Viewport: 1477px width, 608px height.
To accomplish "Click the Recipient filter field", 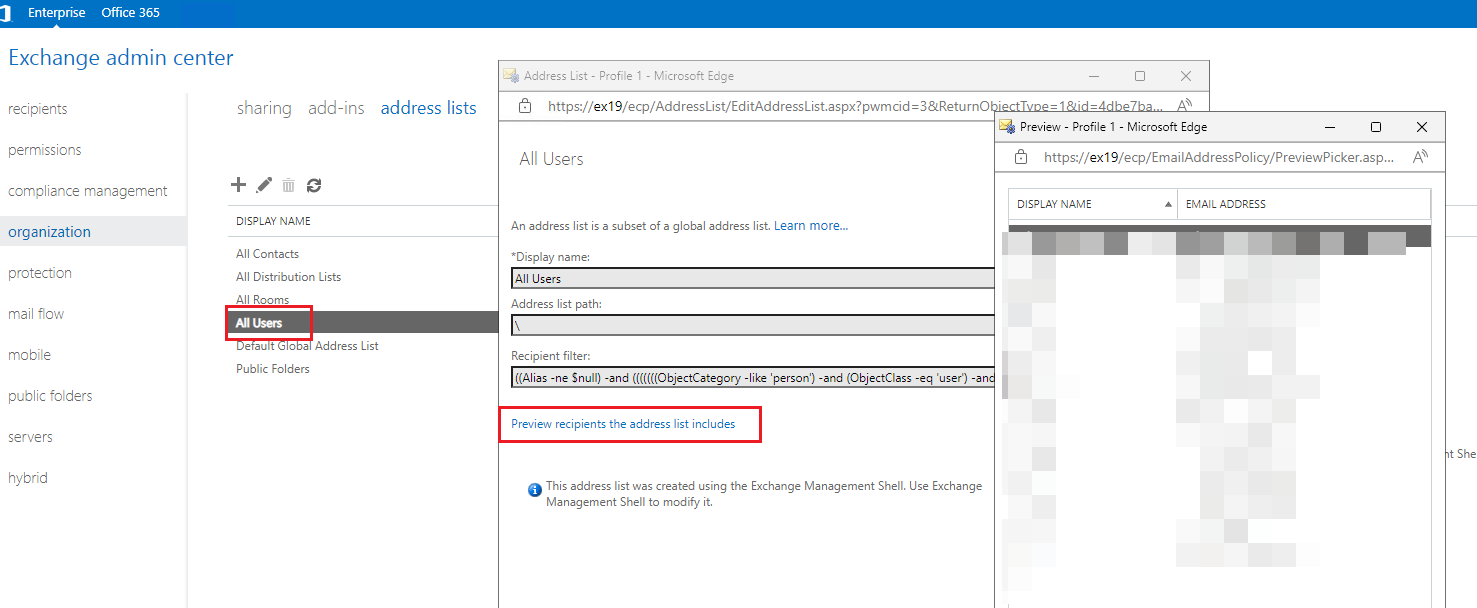I will 752,379.
